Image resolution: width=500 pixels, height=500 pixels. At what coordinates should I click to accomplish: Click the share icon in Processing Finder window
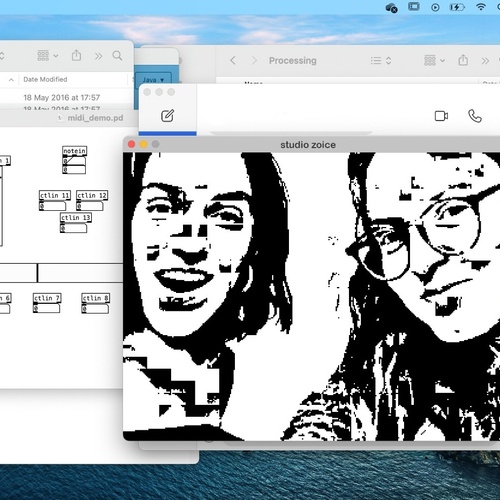click(463, 60)
